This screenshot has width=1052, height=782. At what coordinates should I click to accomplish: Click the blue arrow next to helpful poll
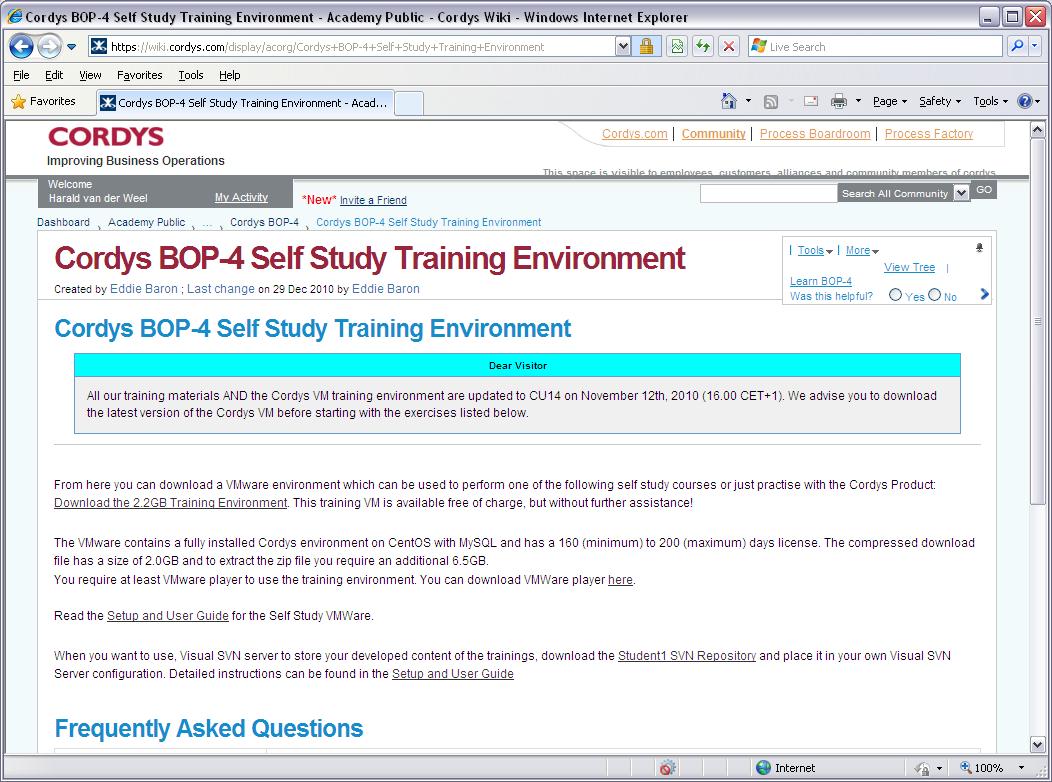tap(984, 294)
